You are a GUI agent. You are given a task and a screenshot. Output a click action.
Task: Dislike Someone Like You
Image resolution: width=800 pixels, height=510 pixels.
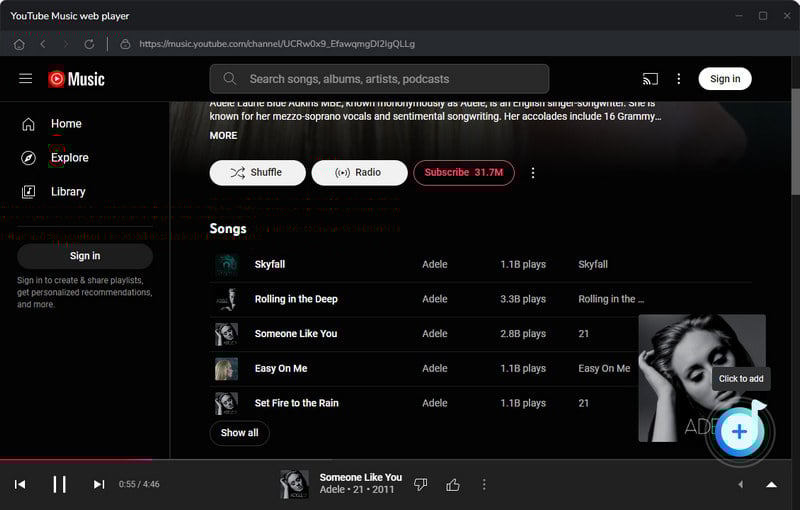tap(421, 484)
